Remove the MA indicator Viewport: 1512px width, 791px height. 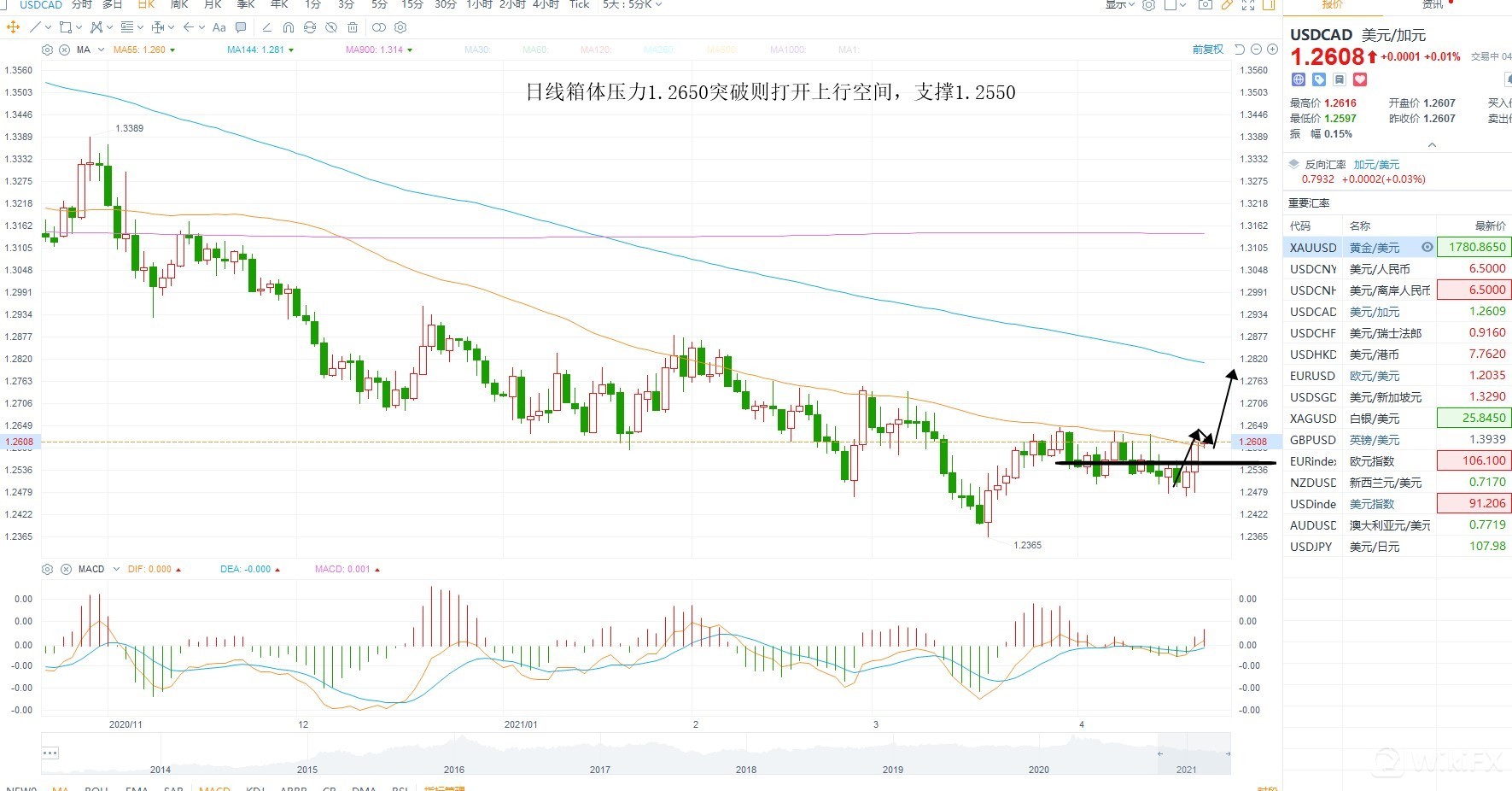pyautogui.click(x=64, y=50)
